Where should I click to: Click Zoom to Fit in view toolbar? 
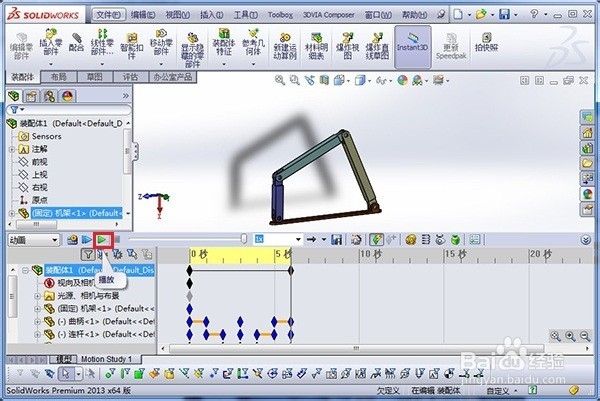(x=280, y=80)
